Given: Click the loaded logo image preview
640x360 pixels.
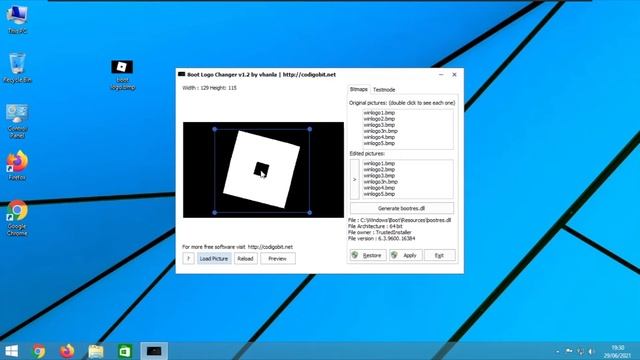Looking at the screenshot, I should coord(263,170).
